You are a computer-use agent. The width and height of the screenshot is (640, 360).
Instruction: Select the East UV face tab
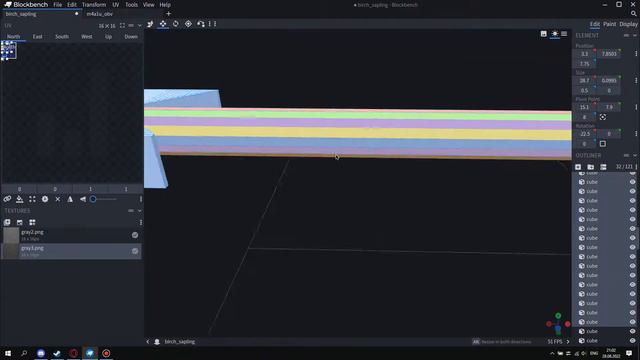click(38, 37)
